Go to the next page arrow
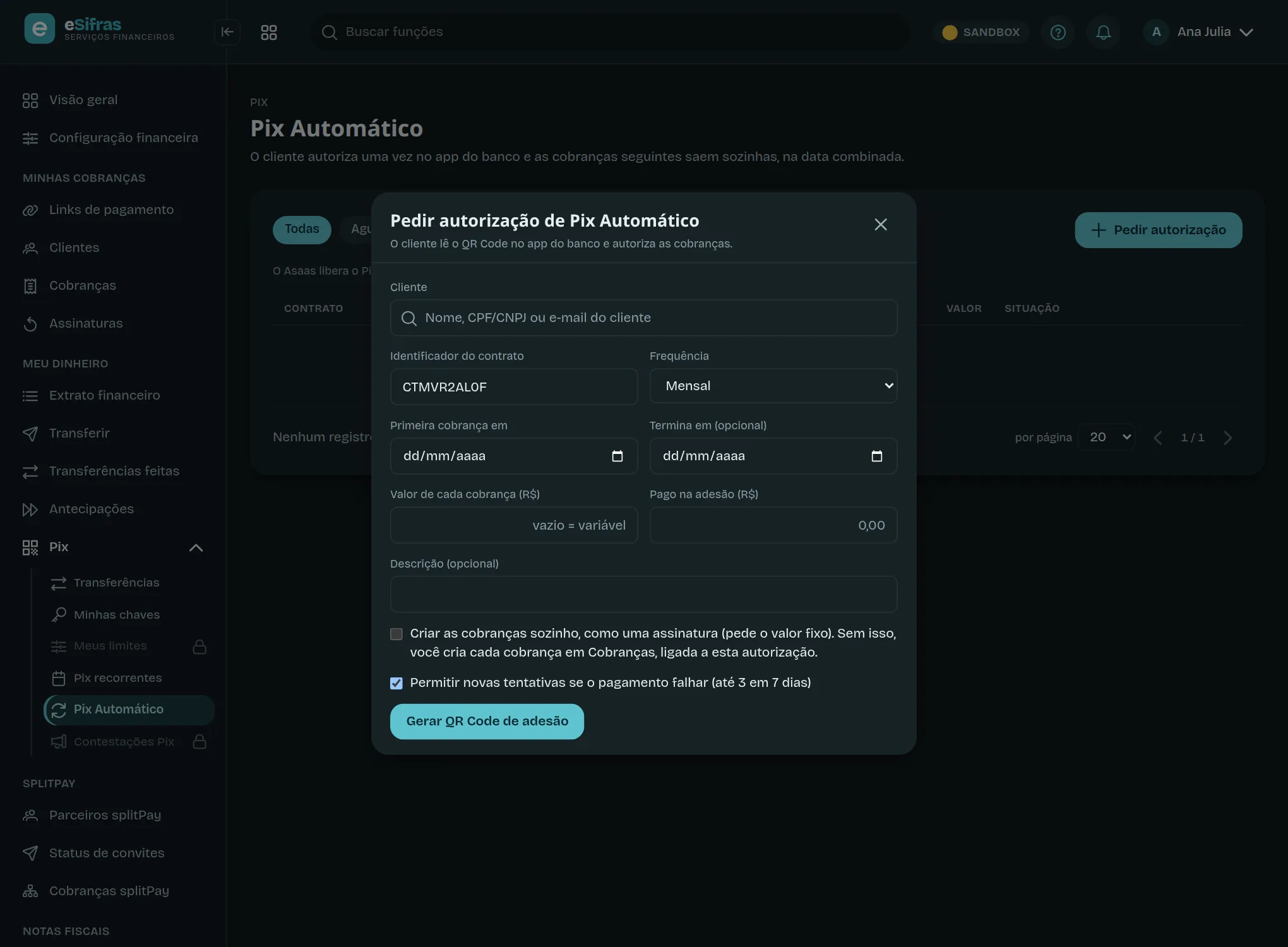The height and width of the screenshot is (947, 1288). [1228, 438]
